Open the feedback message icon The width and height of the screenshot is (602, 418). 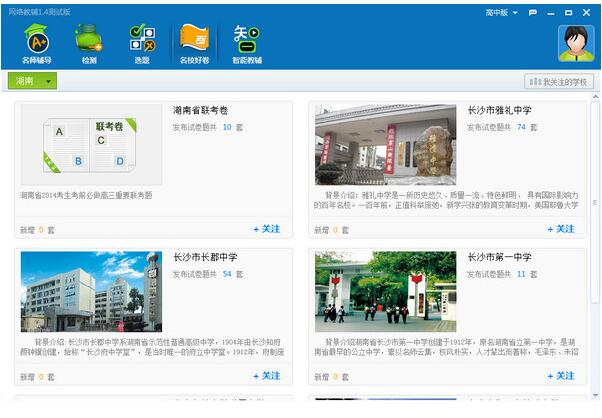point(533,13)
